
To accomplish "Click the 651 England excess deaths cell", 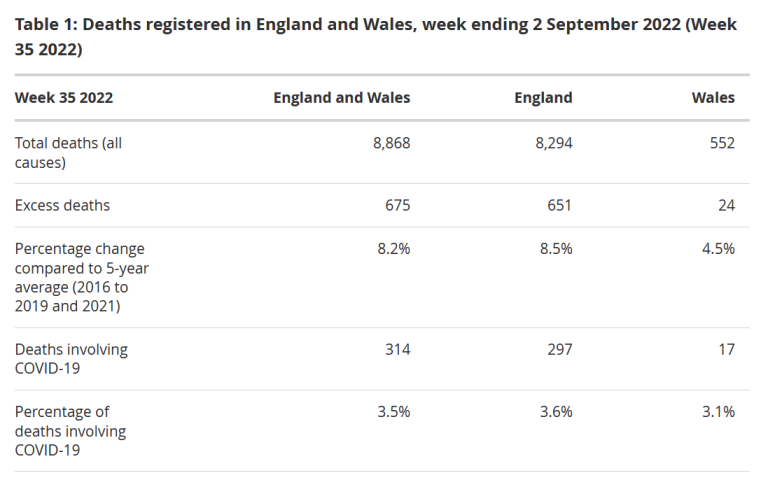I will [x=560, y=205].
